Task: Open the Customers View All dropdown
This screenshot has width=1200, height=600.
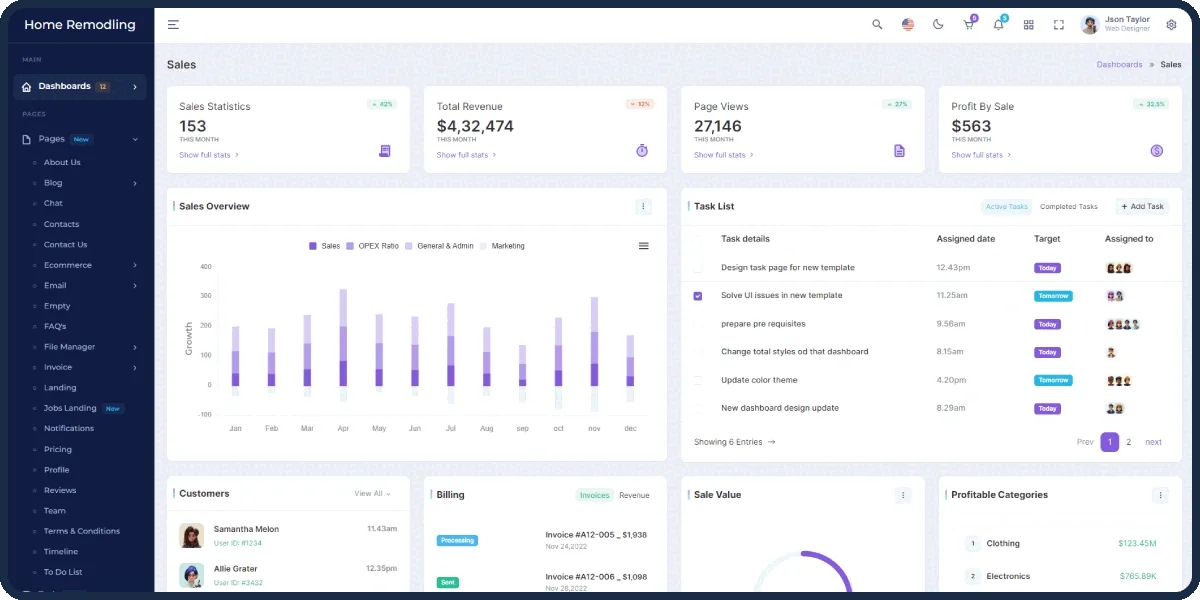Action: pyautogui.click(x=372, y=494)
